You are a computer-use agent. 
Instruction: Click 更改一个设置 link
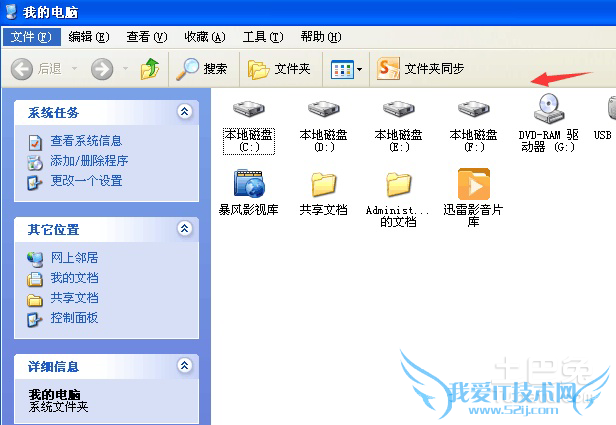point(86,181)
